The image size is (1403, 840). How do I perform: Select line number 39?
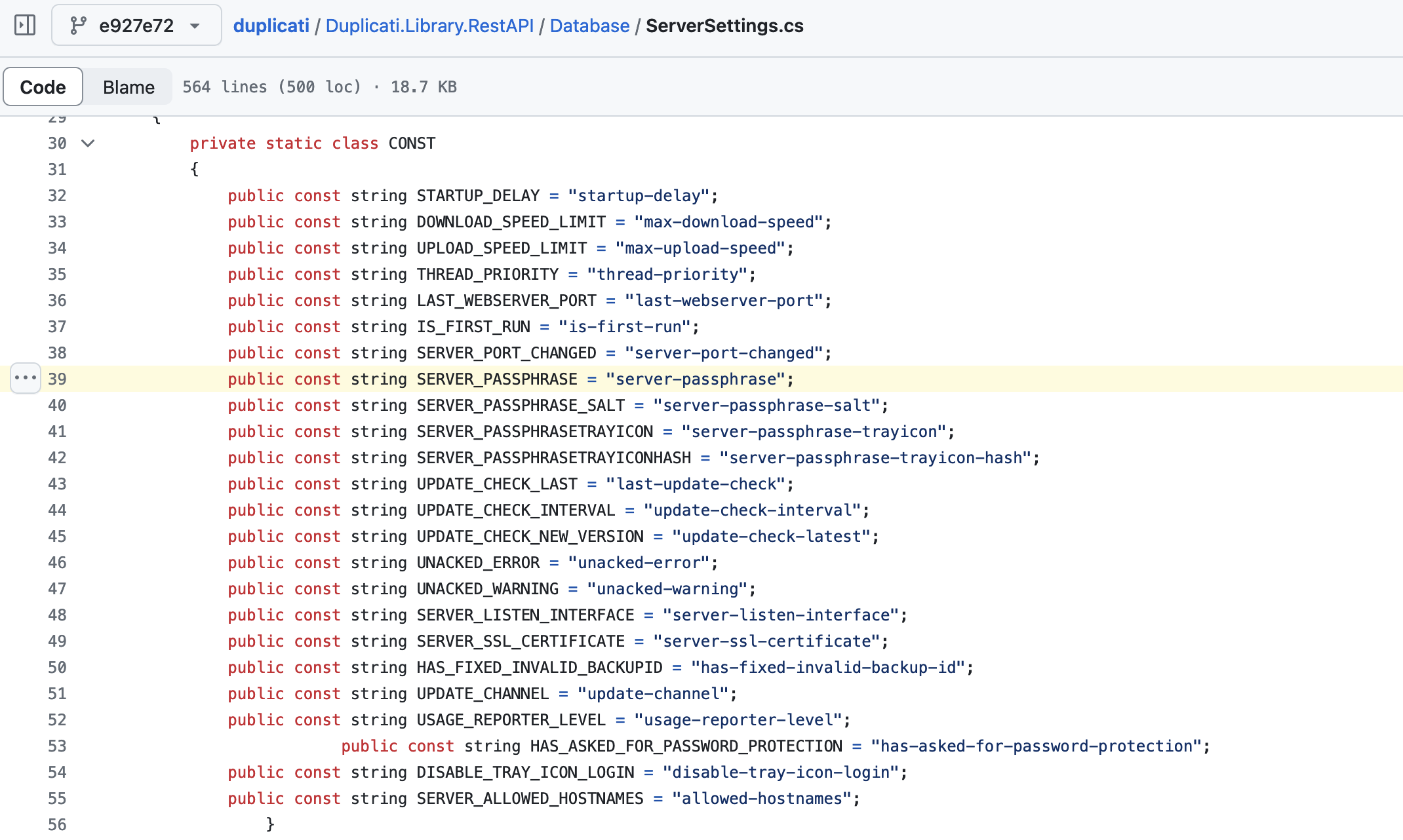tap(57, 379)
